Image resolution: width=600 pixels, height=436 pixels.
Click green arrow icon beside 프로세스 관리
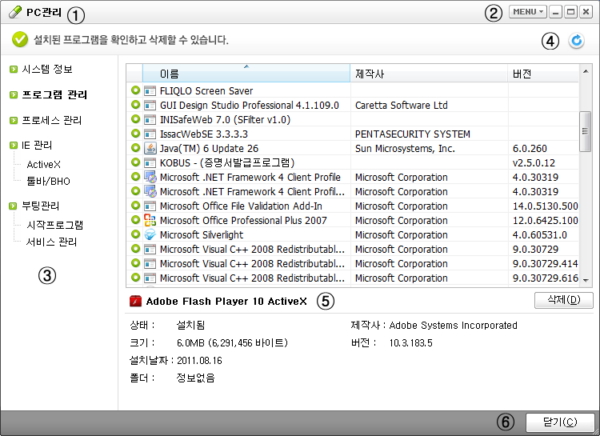click(13, 120)
